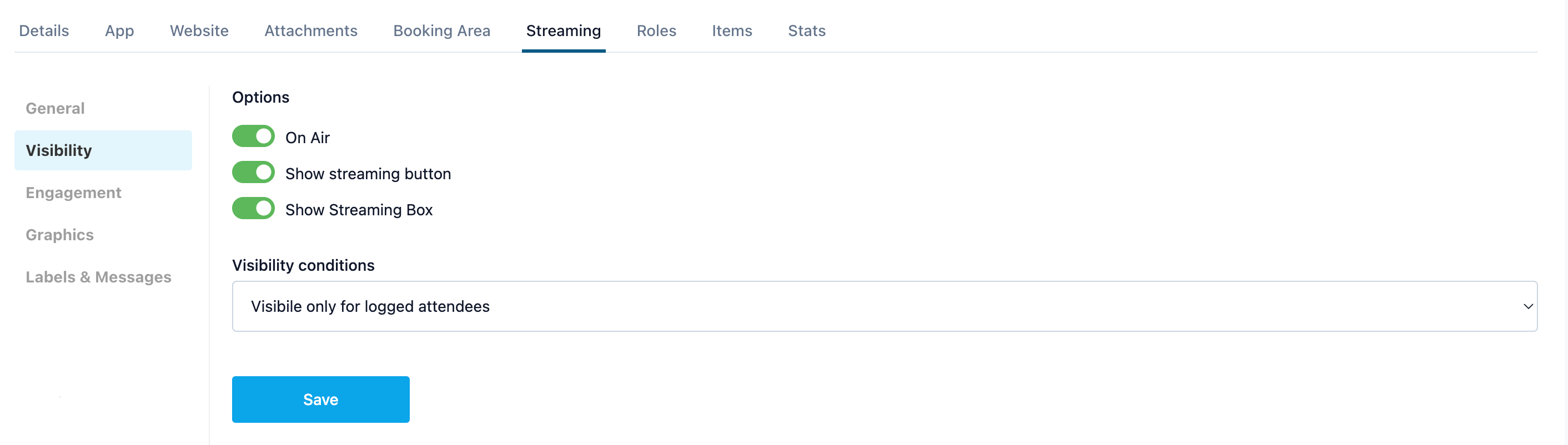Go to the Website tab

click(x=199, y=31)
